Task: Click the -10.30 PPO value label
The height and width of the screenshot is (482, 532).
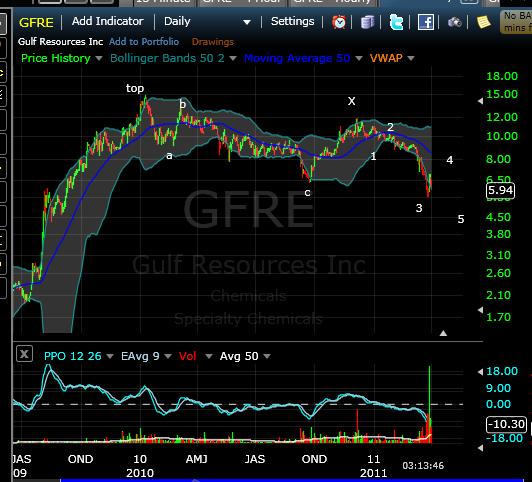Action: click(506, 424)
